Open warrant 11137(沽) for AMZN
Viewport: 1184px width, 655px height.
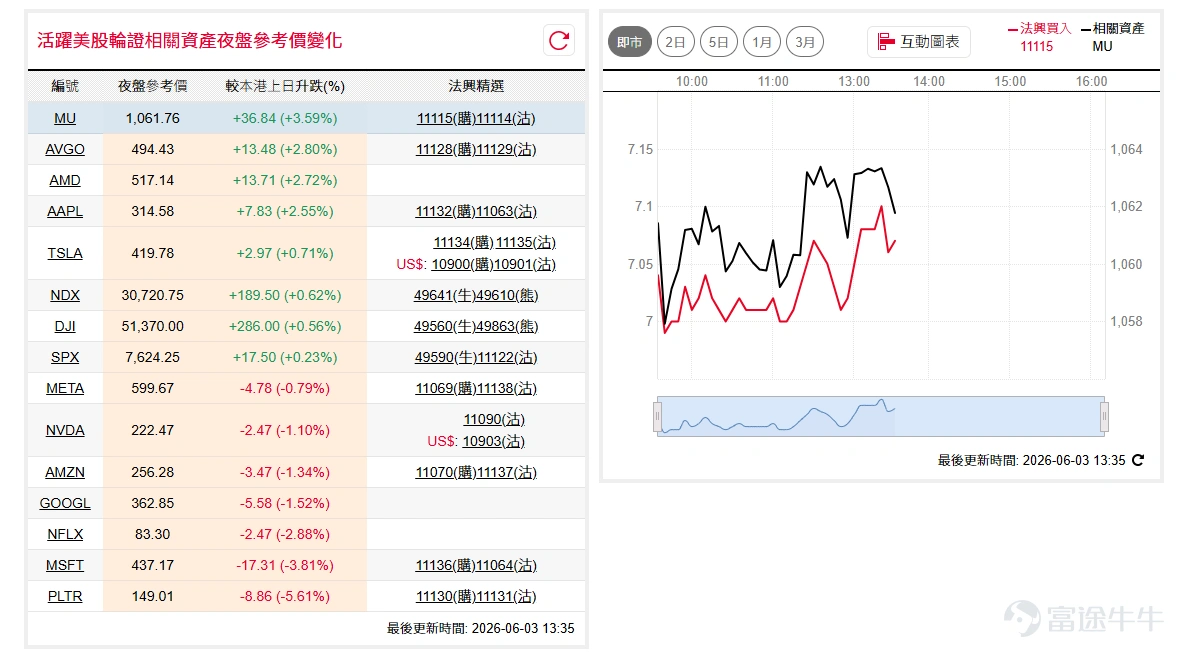coord(507,472)
